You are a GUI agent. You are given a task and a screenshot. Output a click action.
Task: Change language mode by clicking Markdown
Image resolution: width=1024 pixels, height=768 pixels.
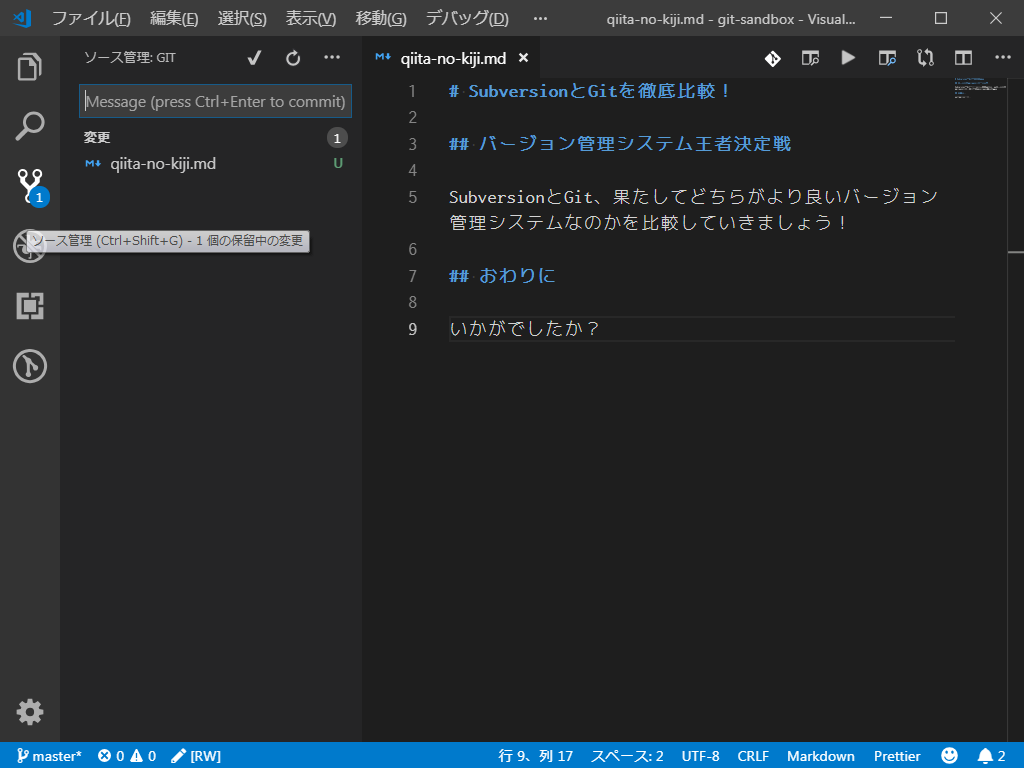pos(820,755)
